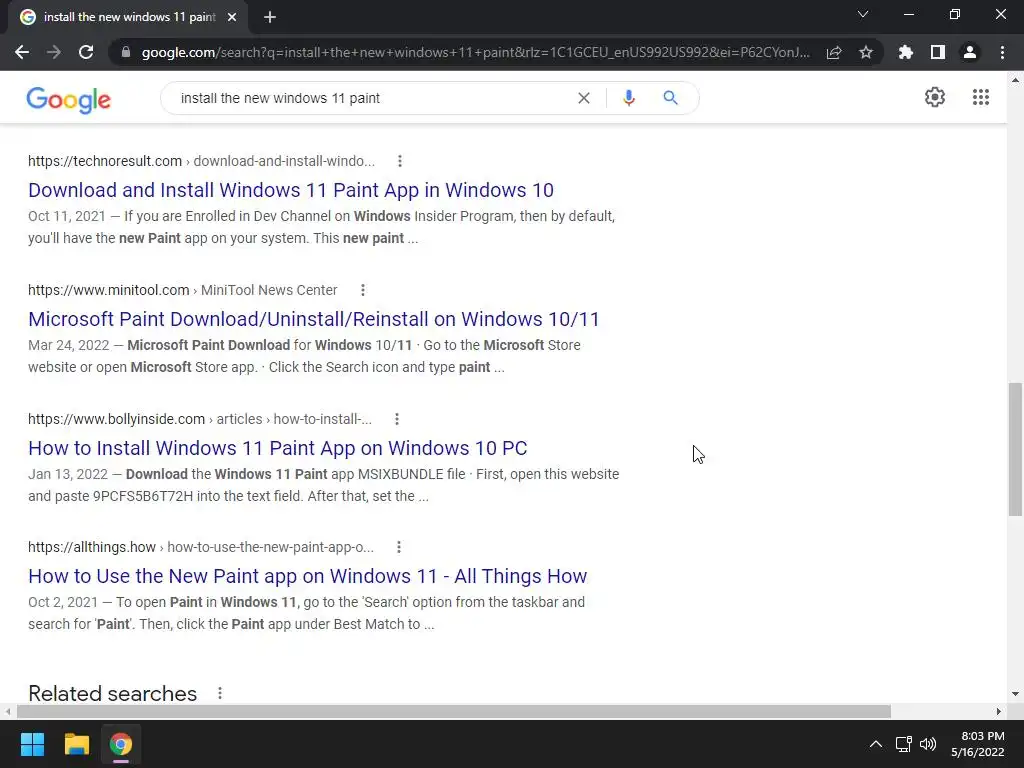Open more options for allthings.how result
The height and width of the screenshot is (768, 1024).
[x=398, y=547]
